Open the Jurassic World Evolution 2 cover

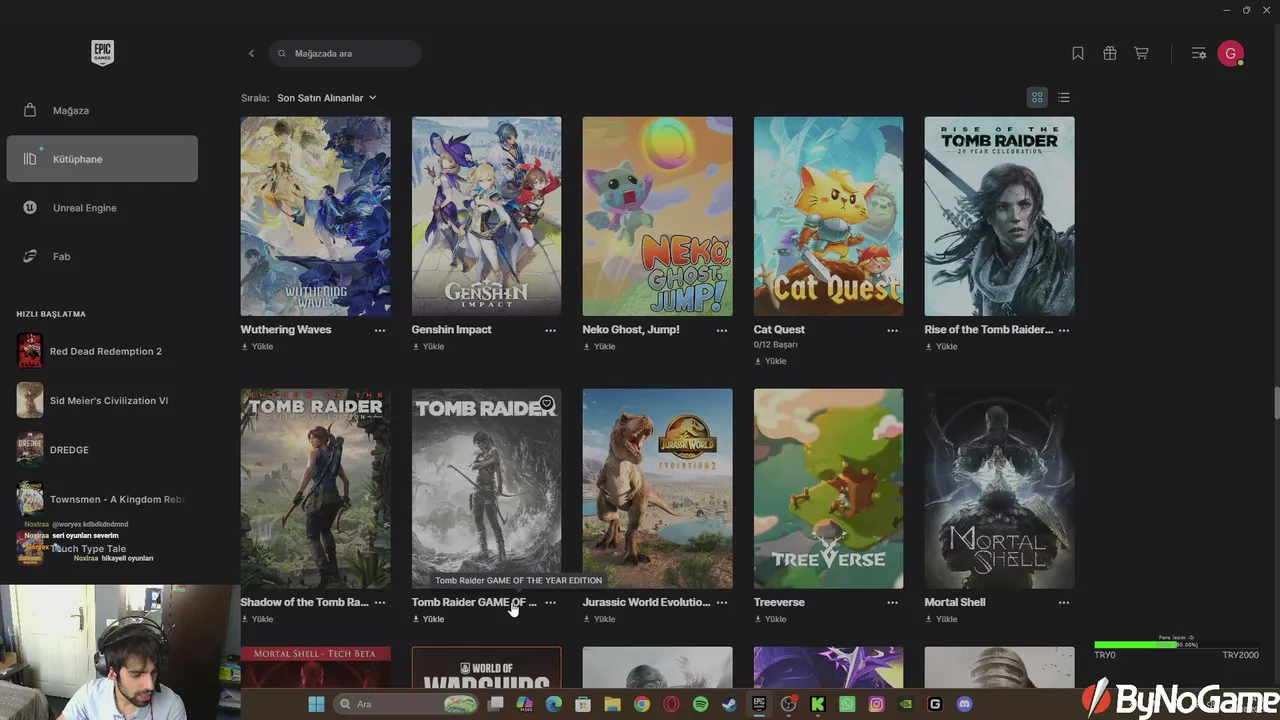pos(657,489)
